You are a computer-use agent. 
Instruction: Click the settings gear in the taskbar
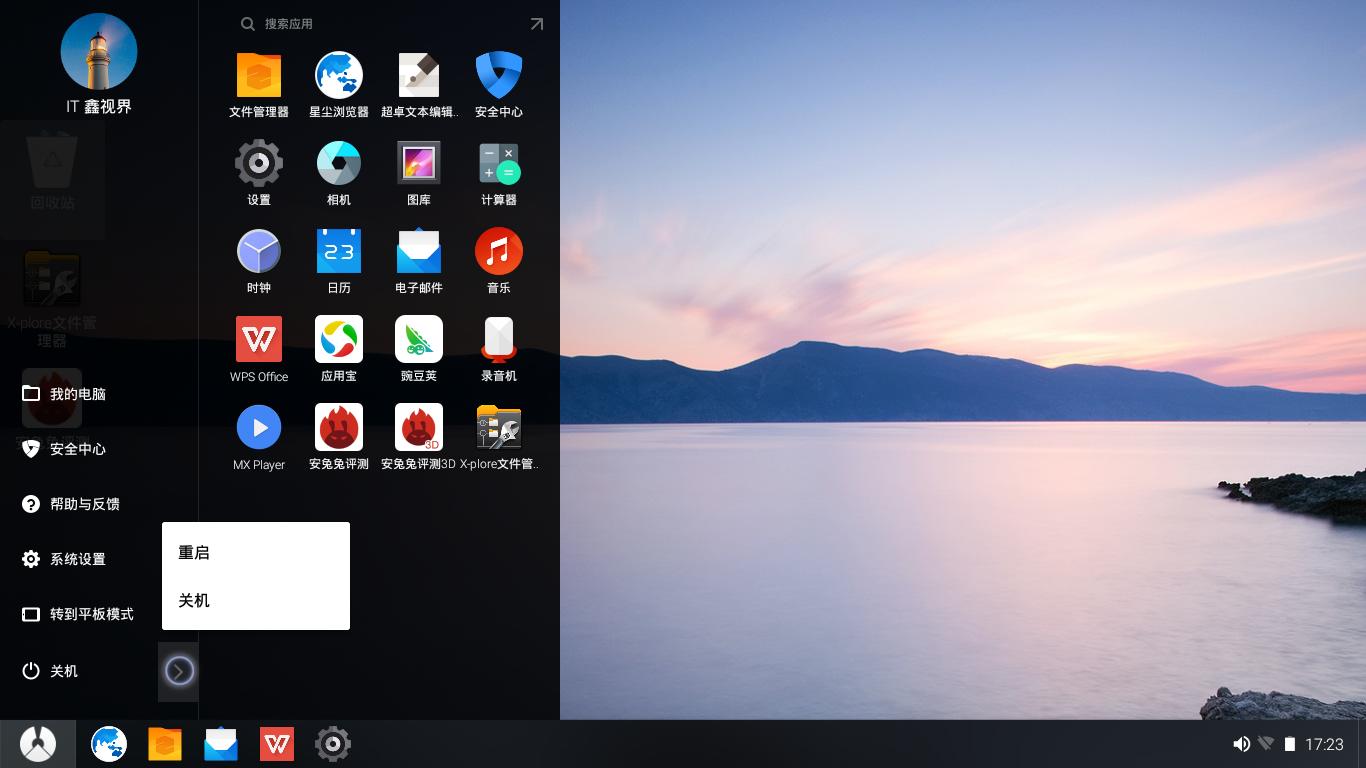coord(333,744)
